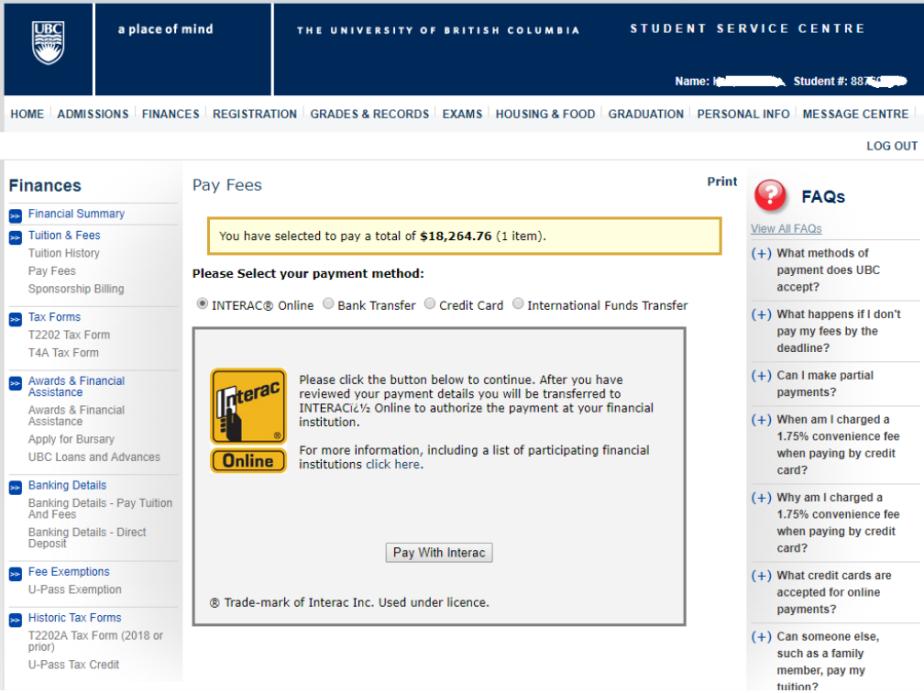
Task: Open the EXAMS menu
Action: (462, 114)
